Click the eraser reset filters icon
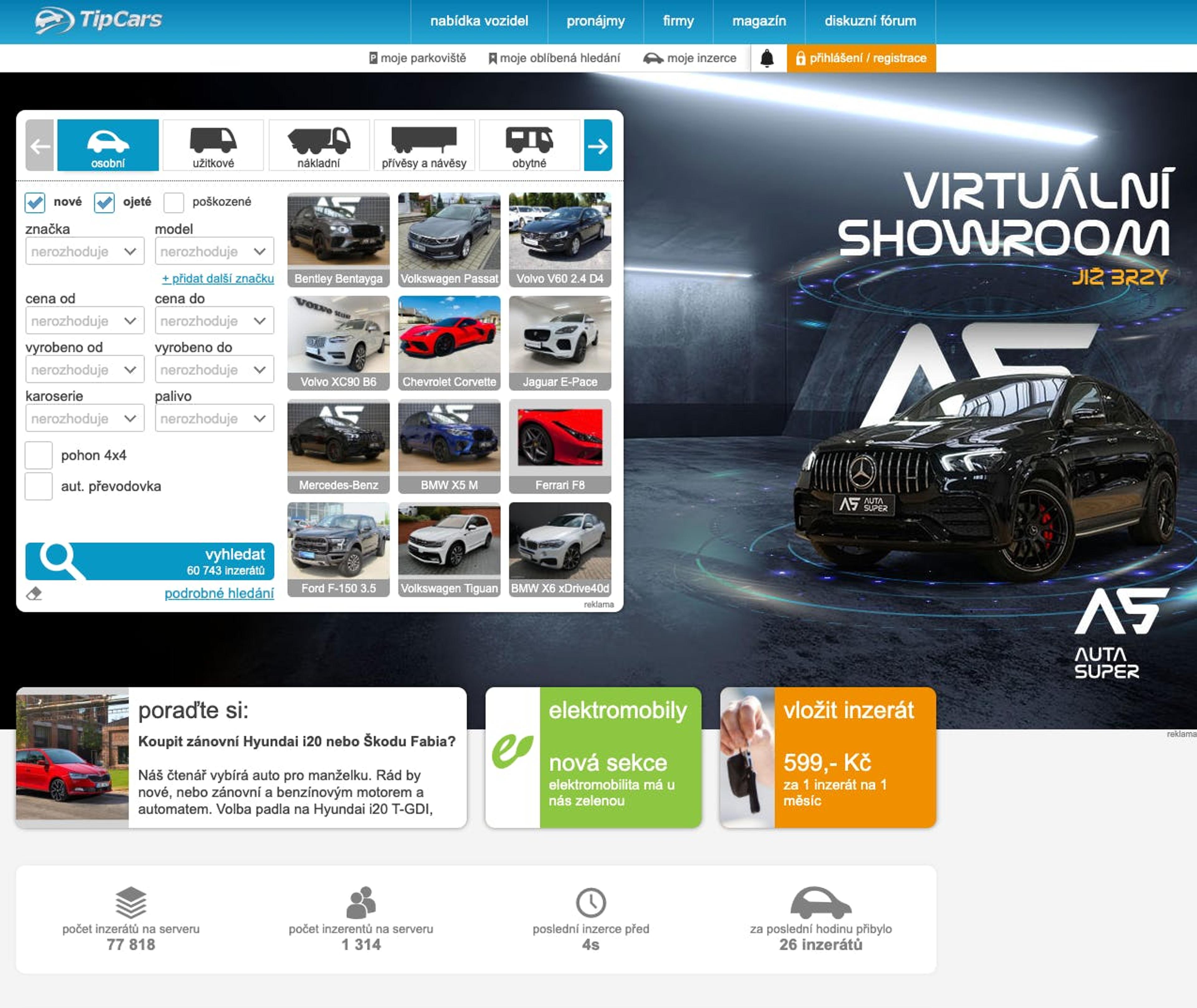Screen dimensions: 1197x1008 click(34, 594)
